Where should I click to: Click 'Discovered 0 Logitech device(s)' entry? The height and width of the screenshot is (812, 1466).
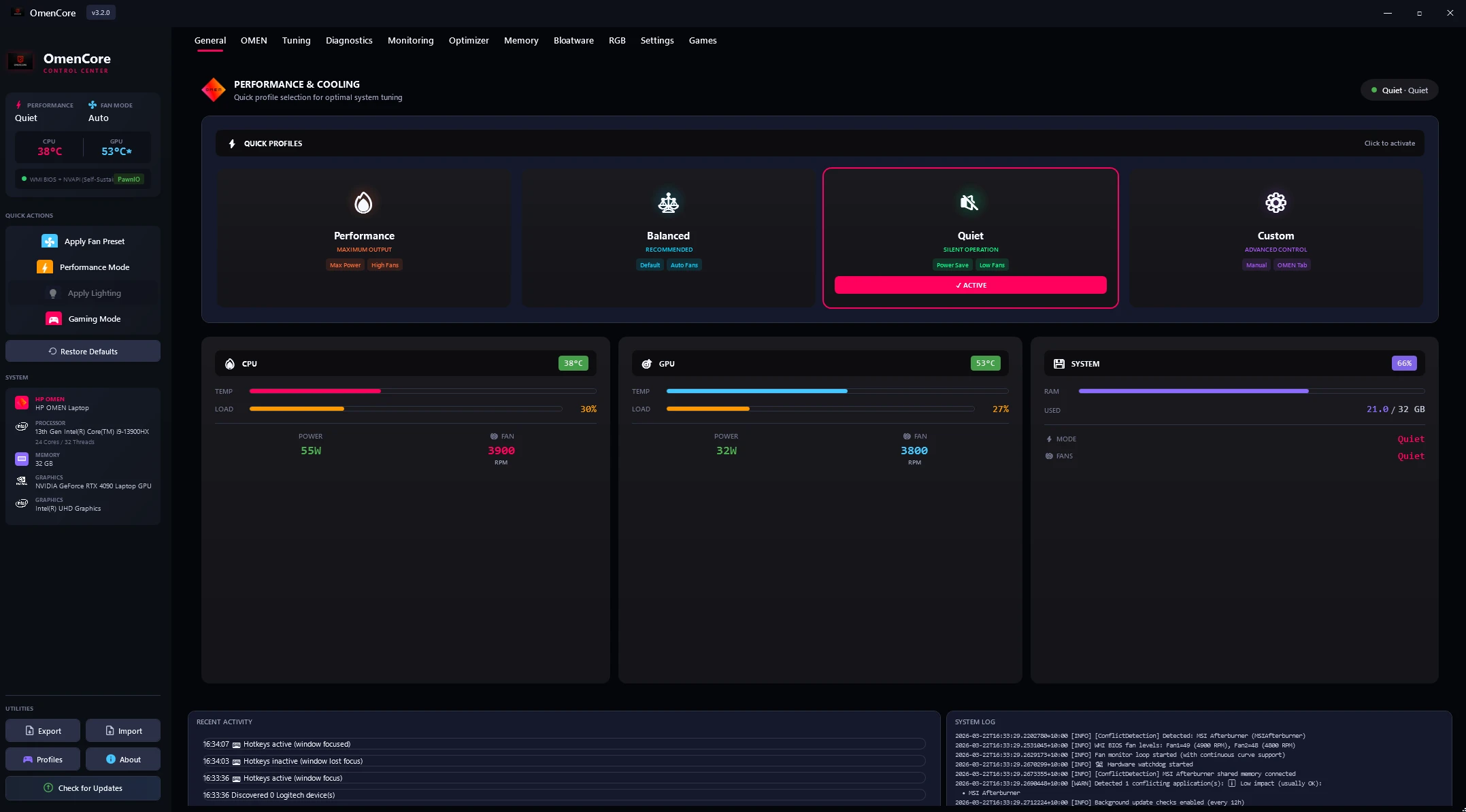tap(564, 795)
